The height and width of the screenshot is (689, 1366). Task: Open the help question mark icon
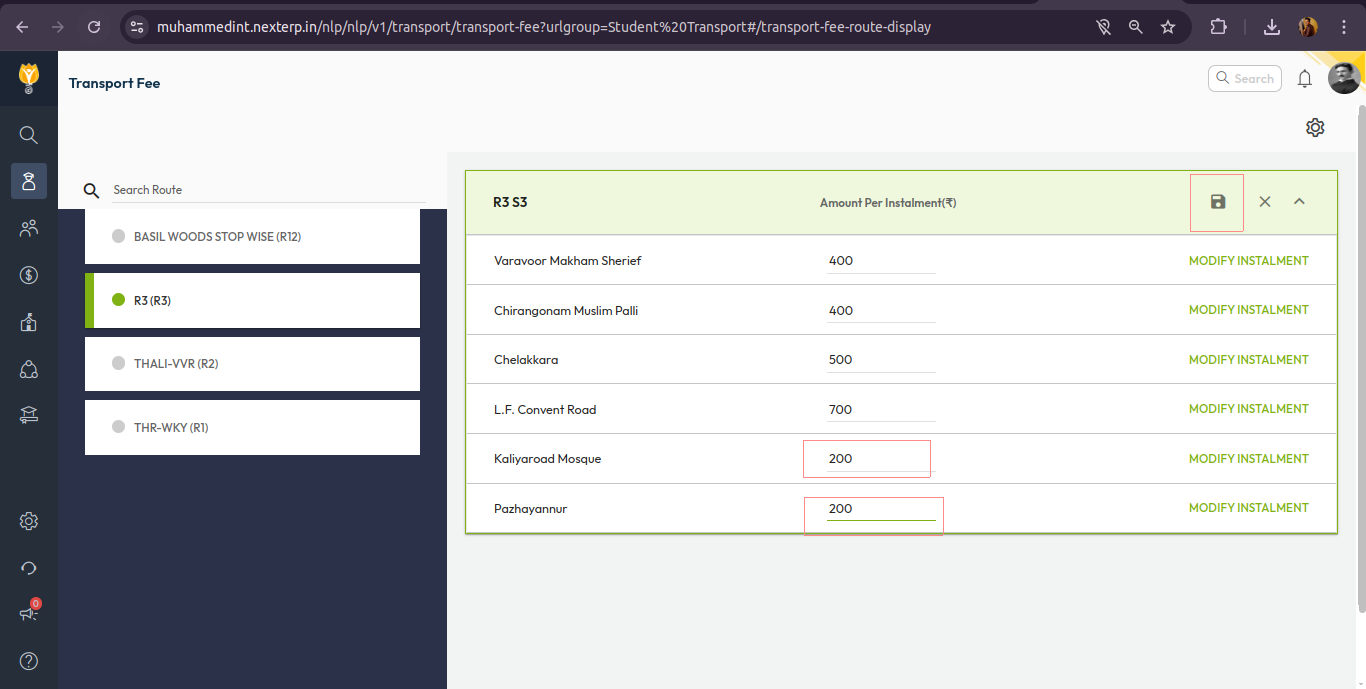[29, 661]
